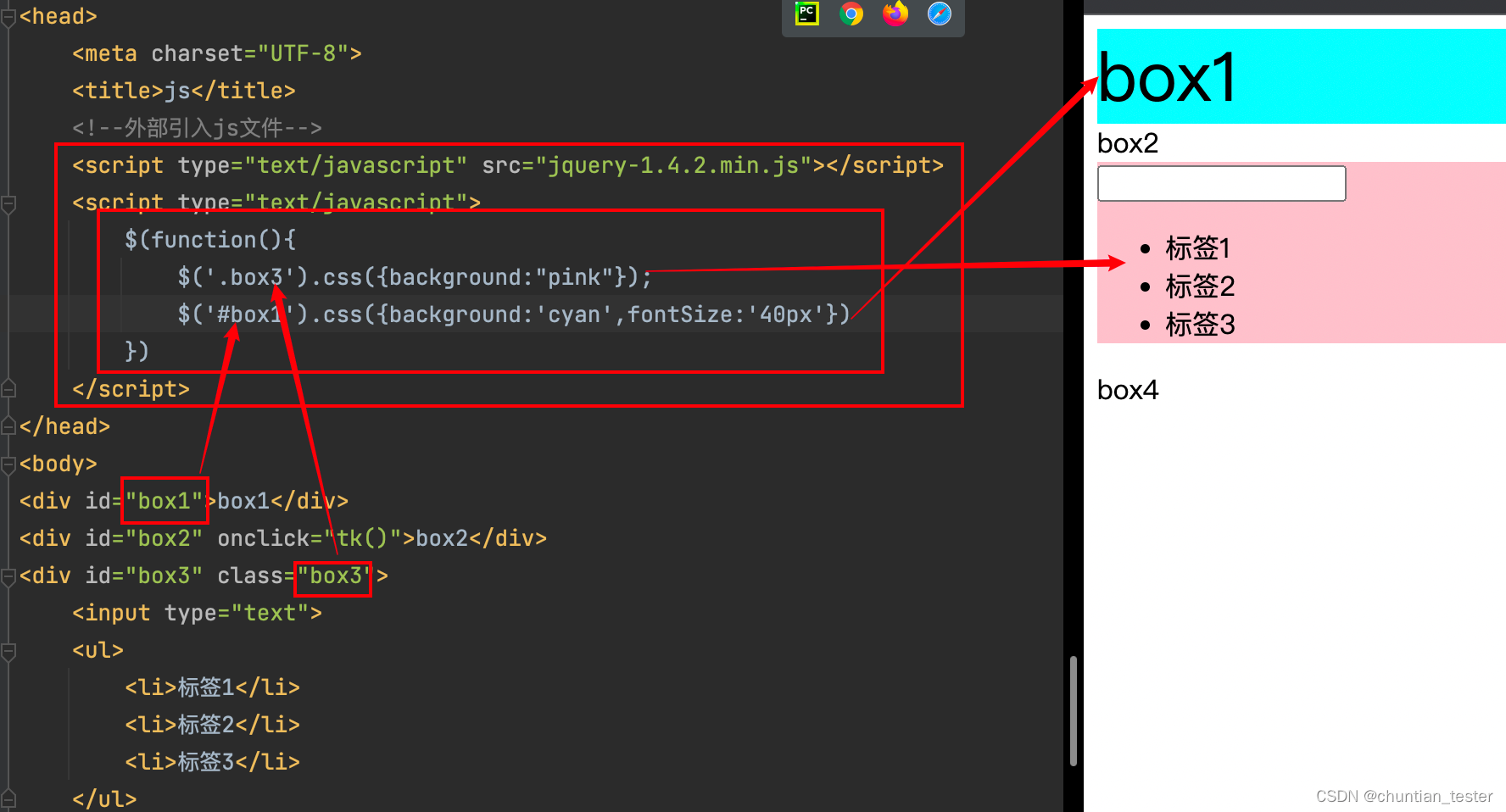1506x812 pixels.
Task: Collapse the div box3 fold marker
Action: pos(8,576)
